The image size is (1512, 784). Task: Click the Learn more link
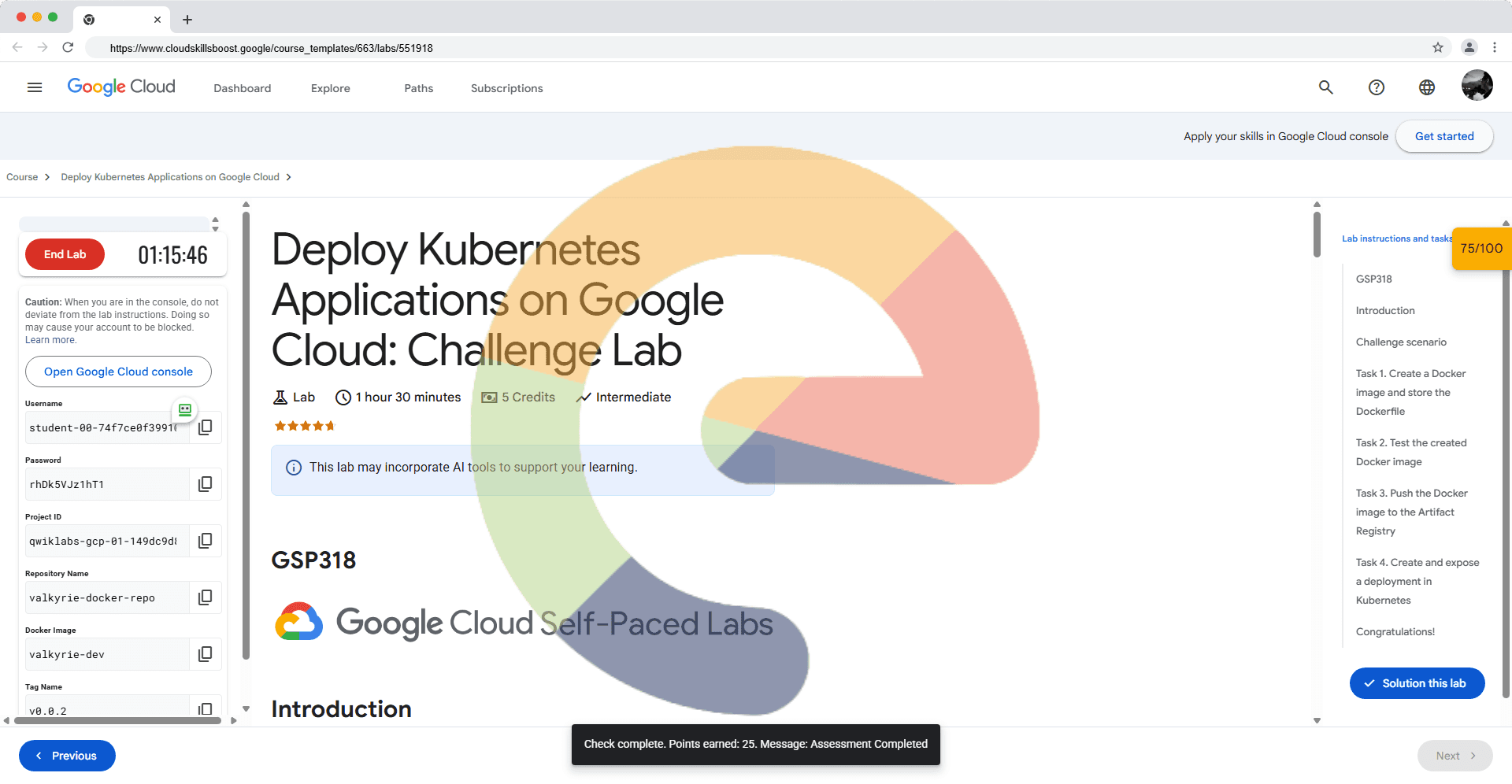(x=50, y=340)
